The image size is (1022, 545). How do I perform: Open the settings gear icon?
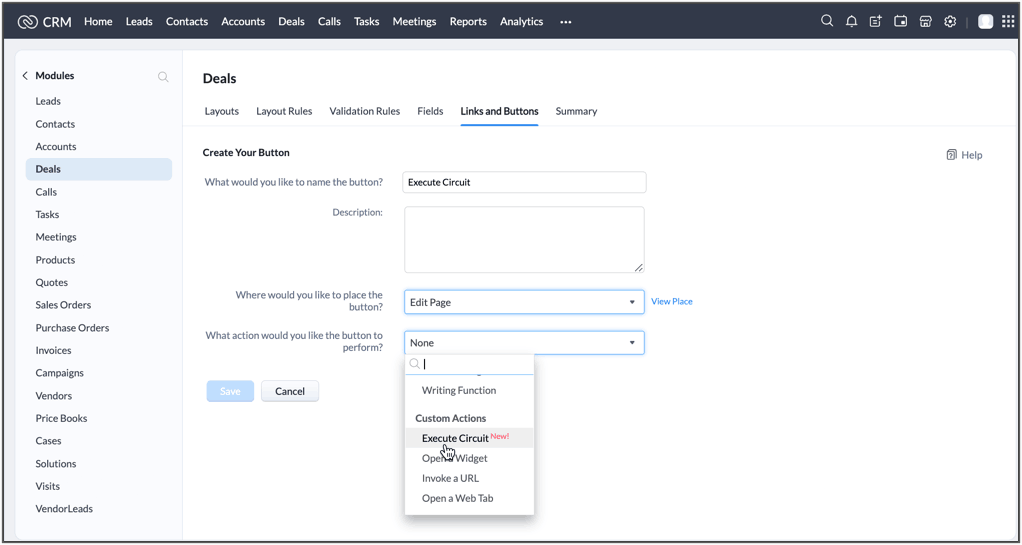click(x=950, y=22)
